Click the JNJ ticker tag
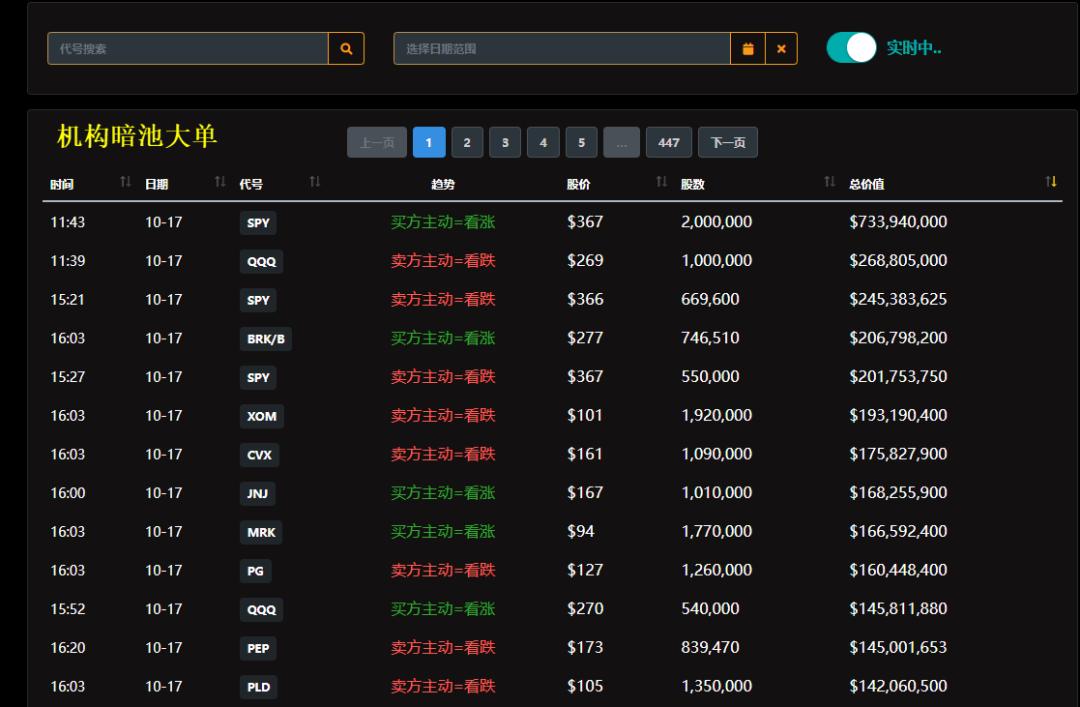 pos(258,493)
